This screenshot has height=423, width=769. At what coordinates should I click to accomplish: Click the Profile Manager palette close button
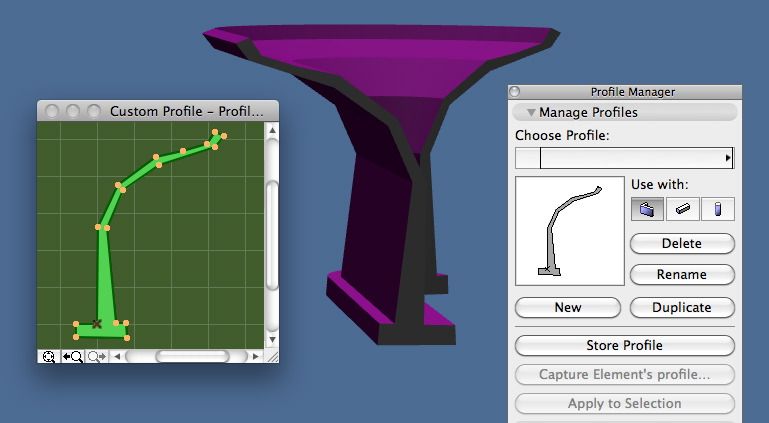(x=514, y=92)
